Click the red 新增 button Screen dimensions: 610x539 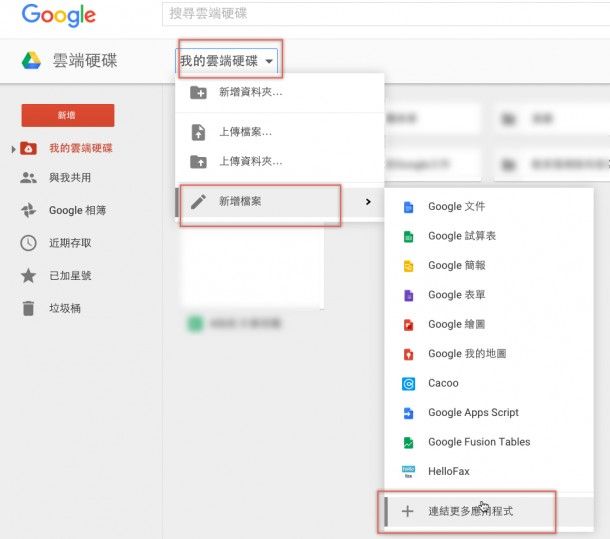click(x=68, y=115)
